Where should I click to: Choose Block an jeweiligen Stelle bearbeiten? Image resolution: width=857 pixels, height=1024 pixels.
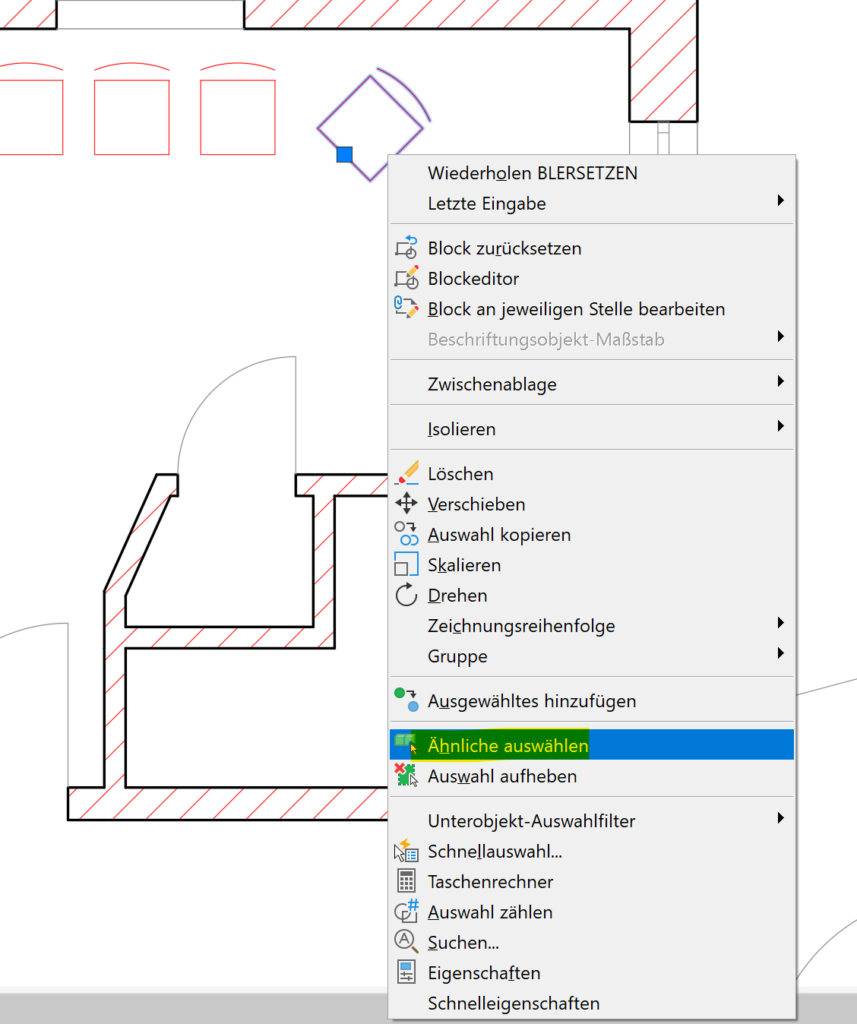pos(592,309)
